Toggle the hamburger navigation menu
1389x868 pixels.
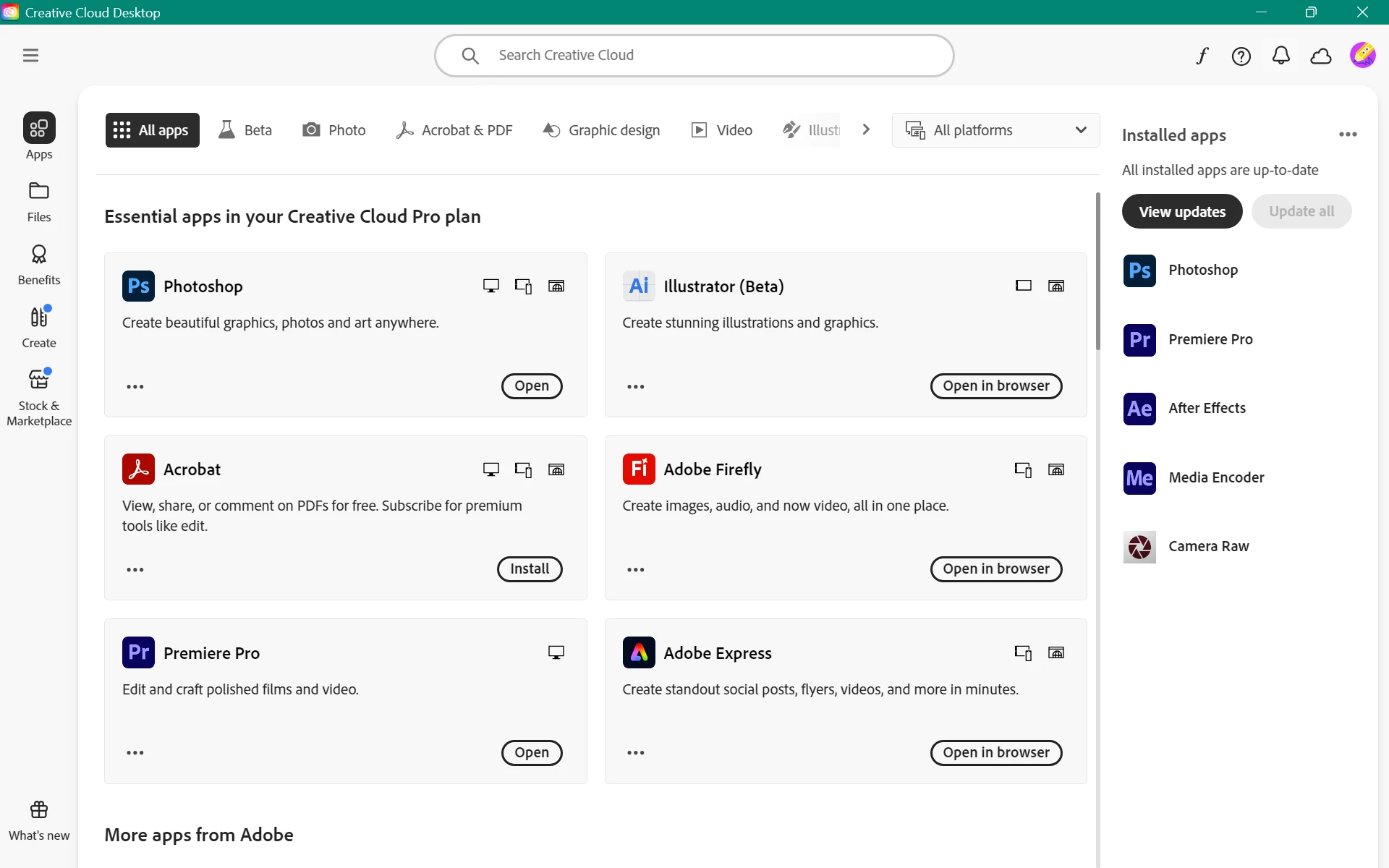point(30,56)
